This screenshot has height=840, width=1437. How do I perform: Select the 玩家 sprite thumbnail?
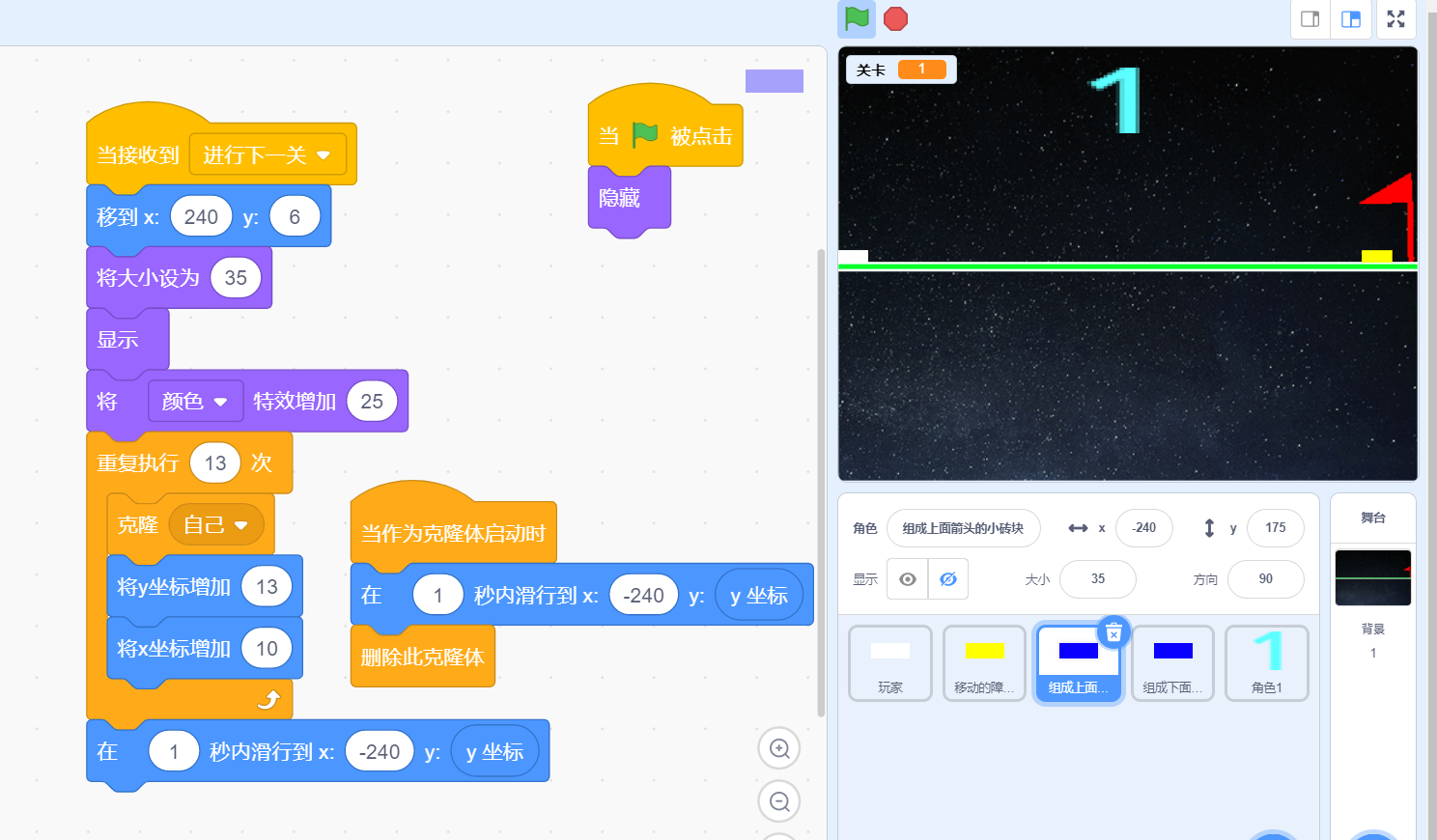click(889, 663)
